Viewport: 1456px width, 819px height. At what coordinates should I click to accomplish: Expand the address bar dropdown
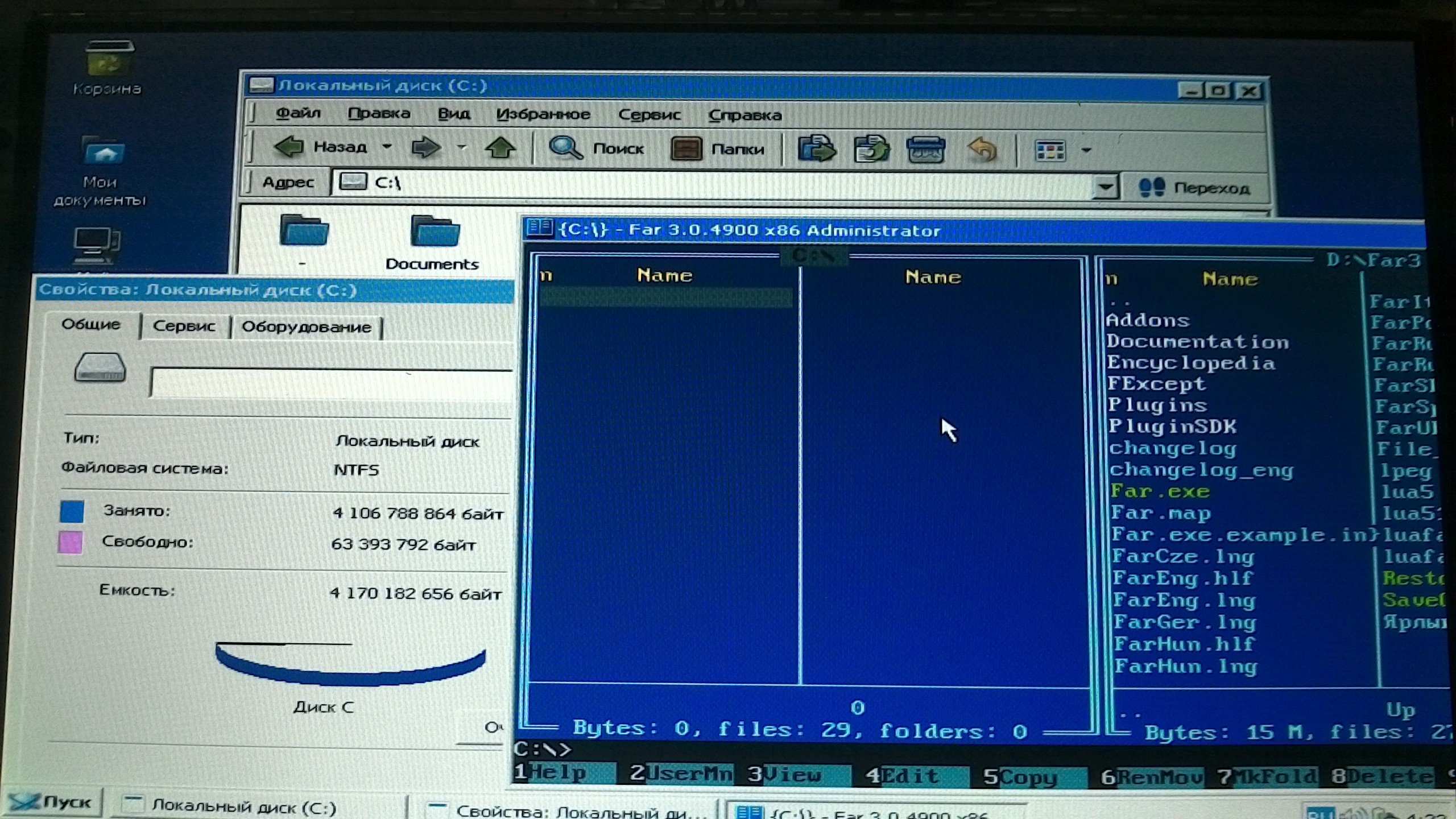1105,187
